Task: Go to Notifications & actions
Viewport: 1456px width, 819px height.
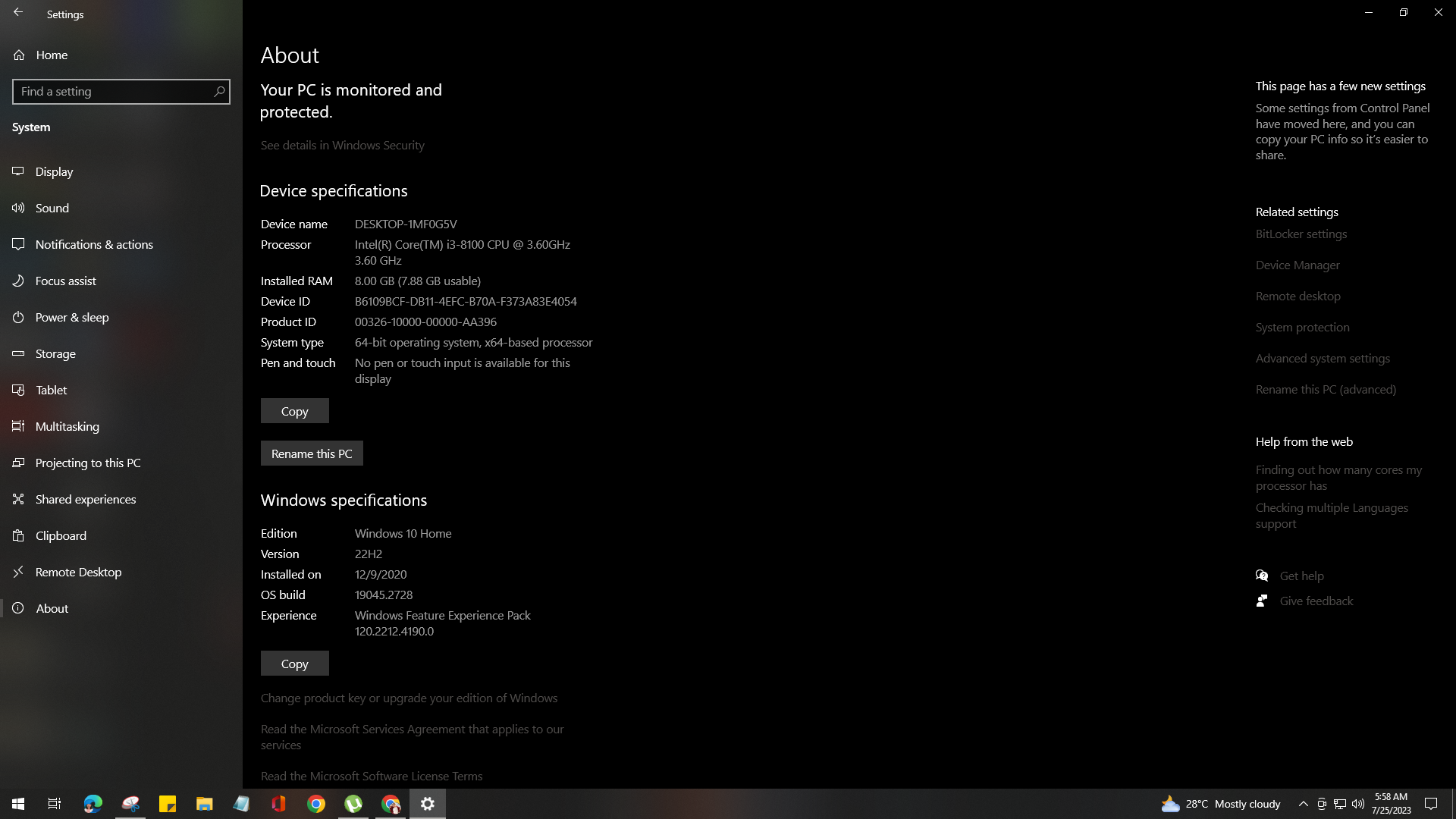Action: (94, 245)
